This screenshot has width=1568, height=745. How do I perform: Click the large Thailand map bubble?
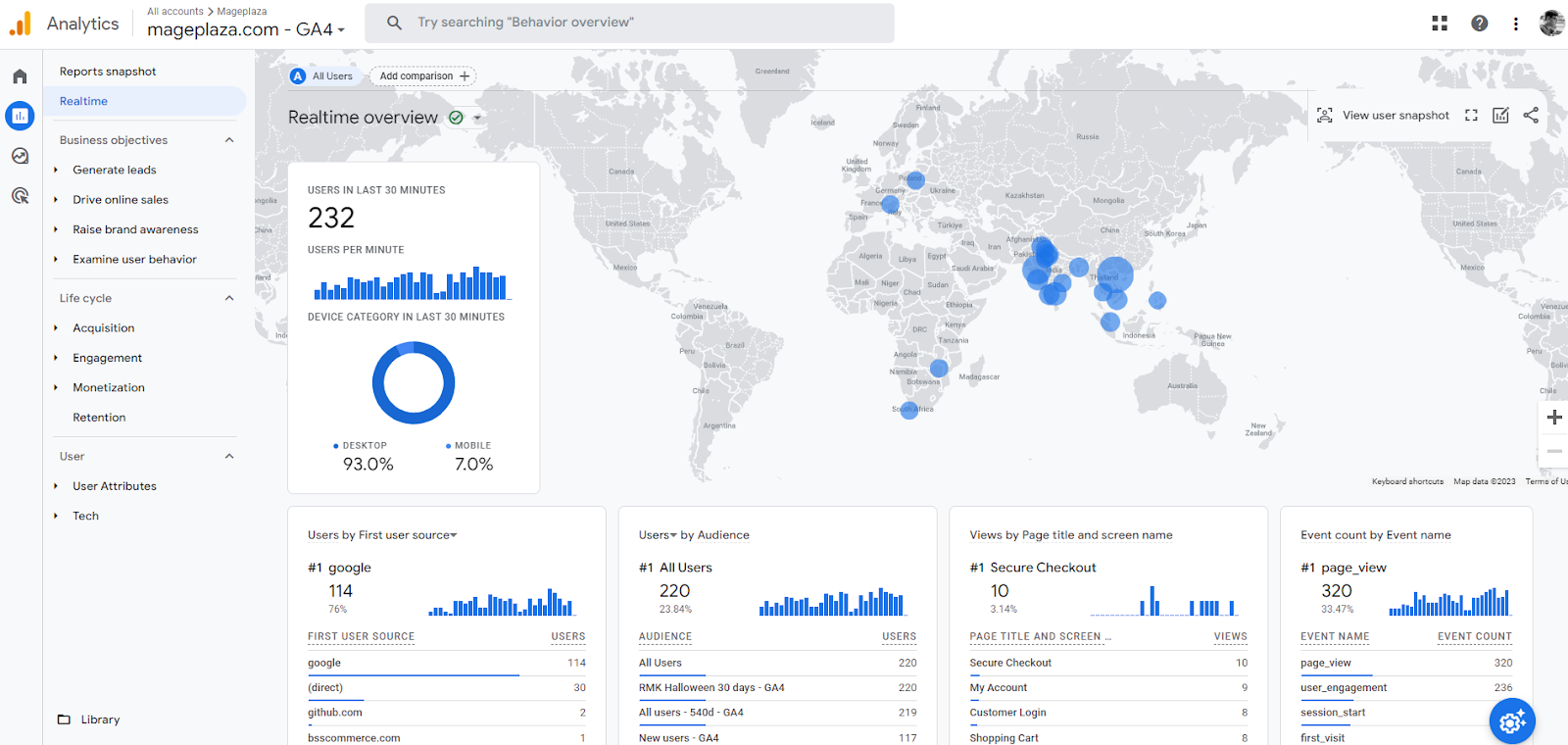click(x=1115, y=275)
